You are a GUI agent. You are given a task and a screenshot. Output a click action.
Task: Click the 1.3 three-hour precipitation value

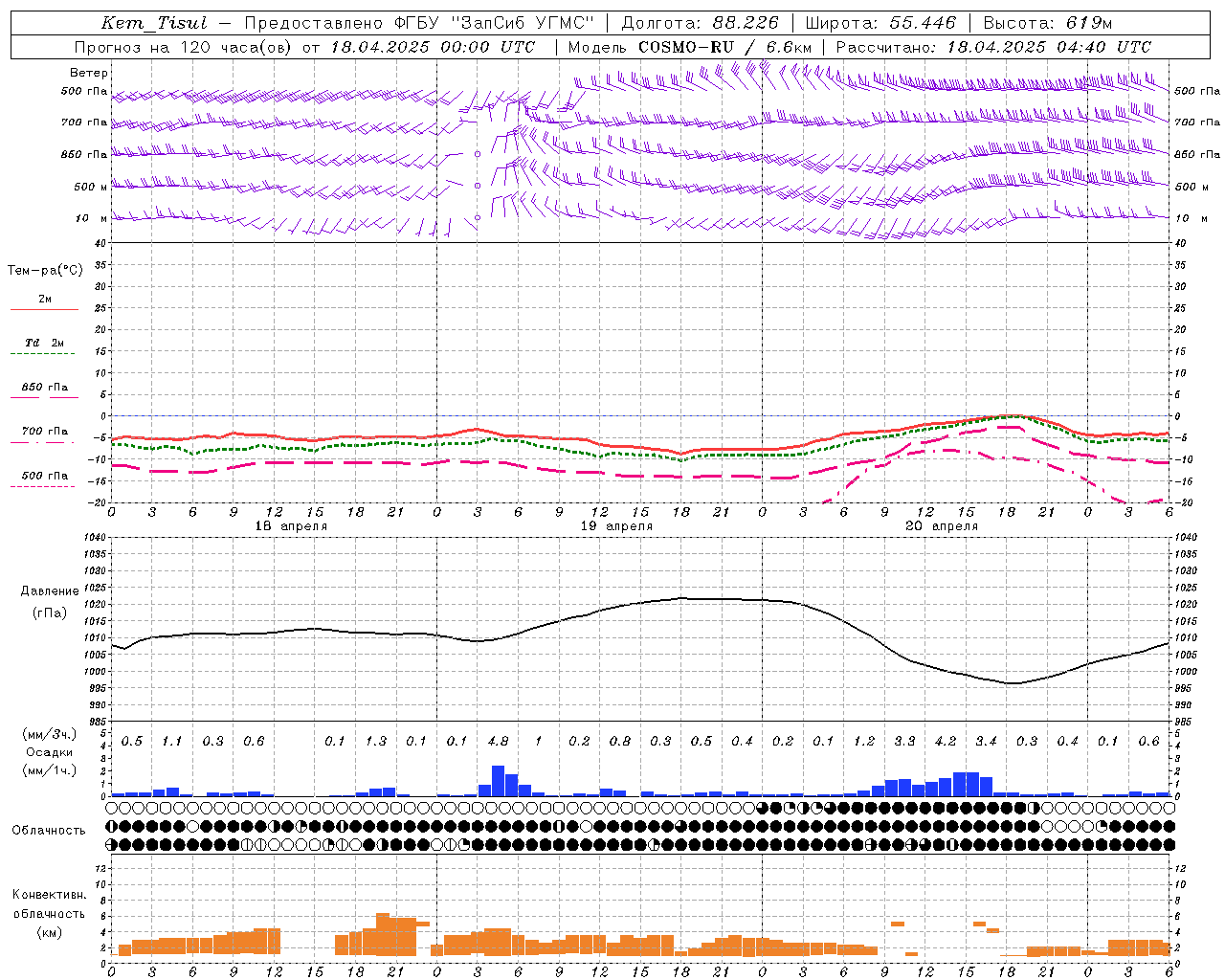[376, 742]
